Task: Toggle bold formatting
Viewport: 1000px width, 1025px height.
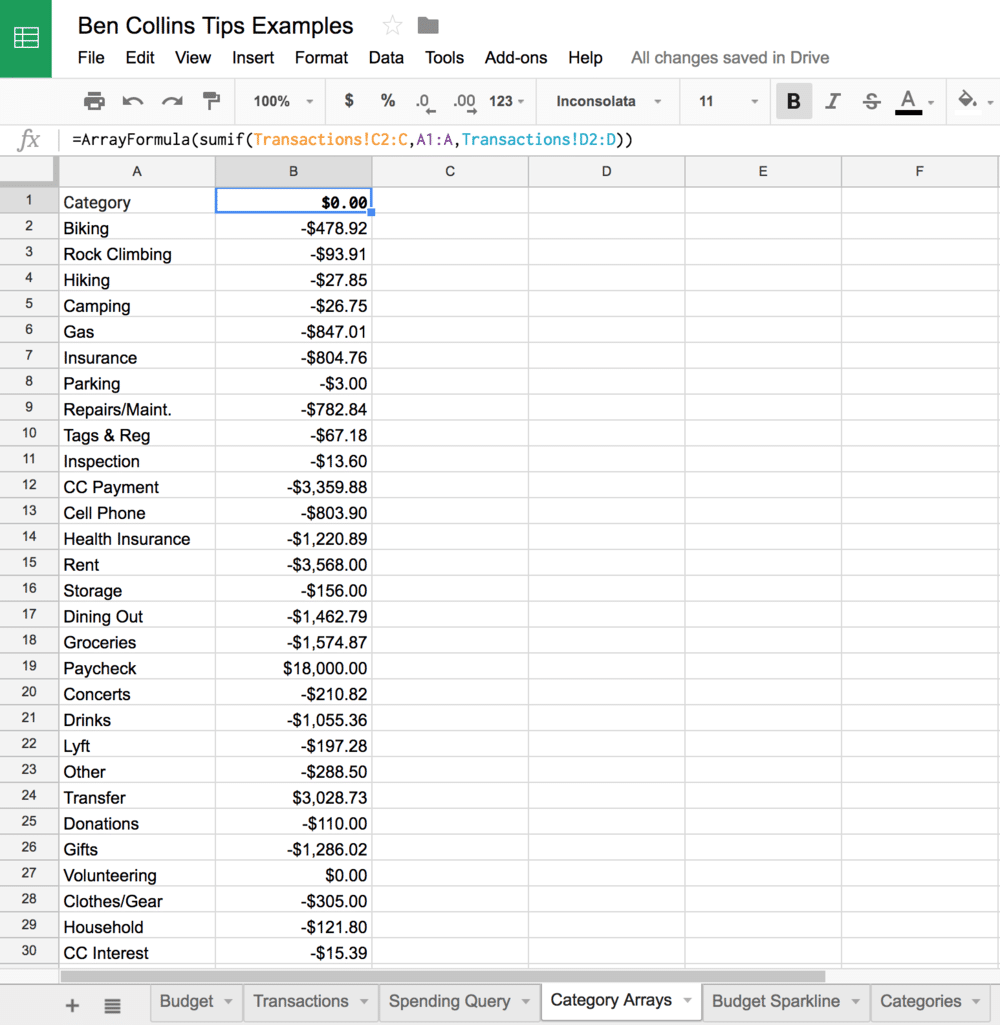Action: coord(793,101)
